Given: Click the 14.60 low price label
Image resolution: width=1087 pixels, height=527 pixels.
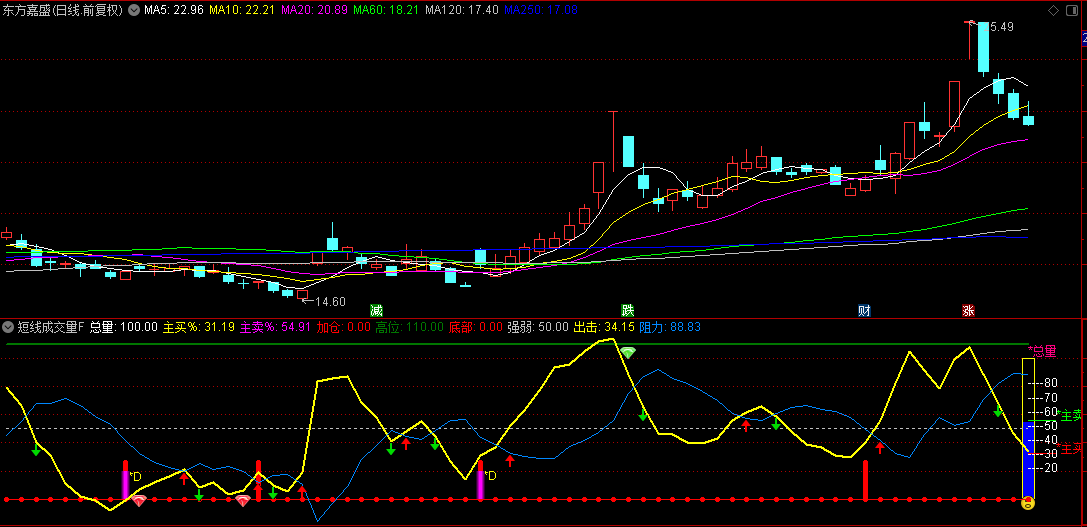Looking at the screenshot, I should pos(330,301).
